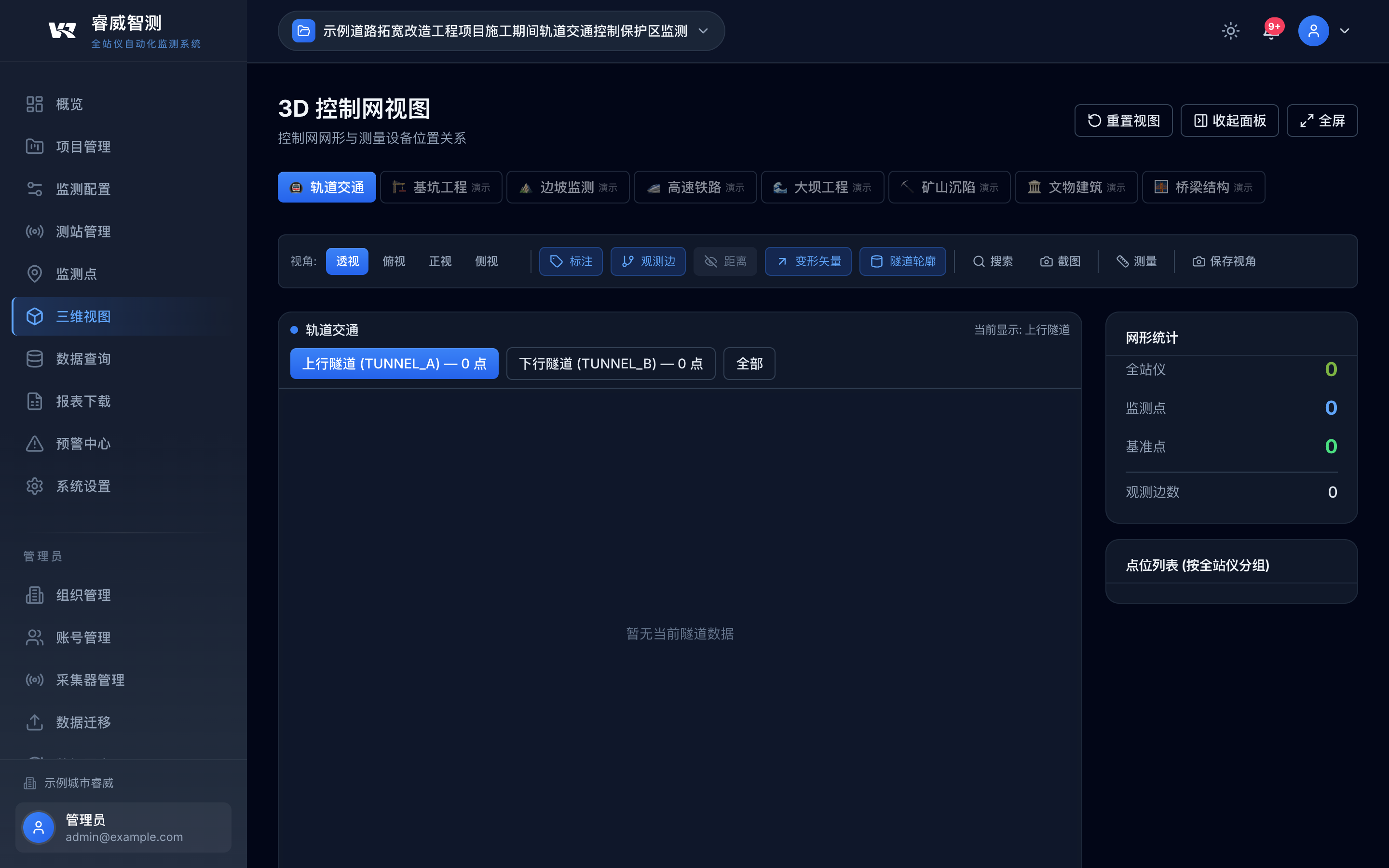Open the 截图 (screenshot) tool
Viewport: 1389px width, 868px height.
[x=1059, y=261]
